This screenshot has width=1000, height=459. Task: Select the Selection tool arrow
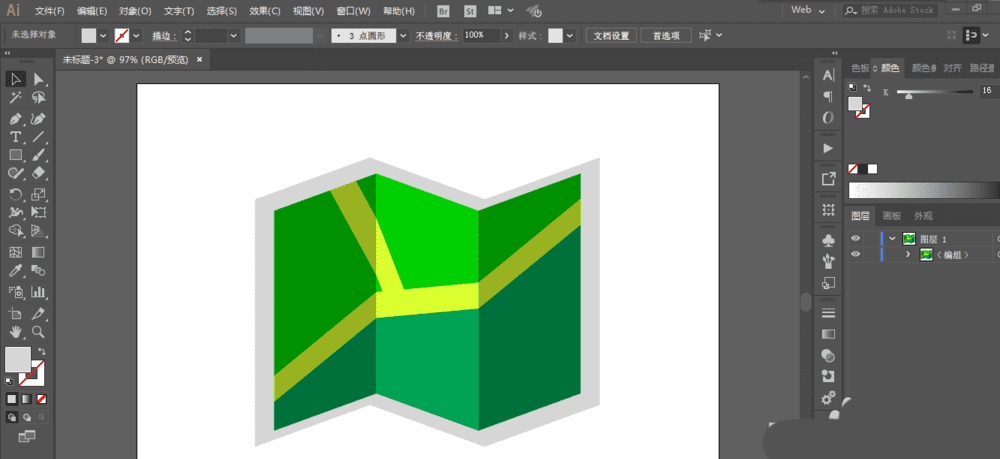[16, 79]
